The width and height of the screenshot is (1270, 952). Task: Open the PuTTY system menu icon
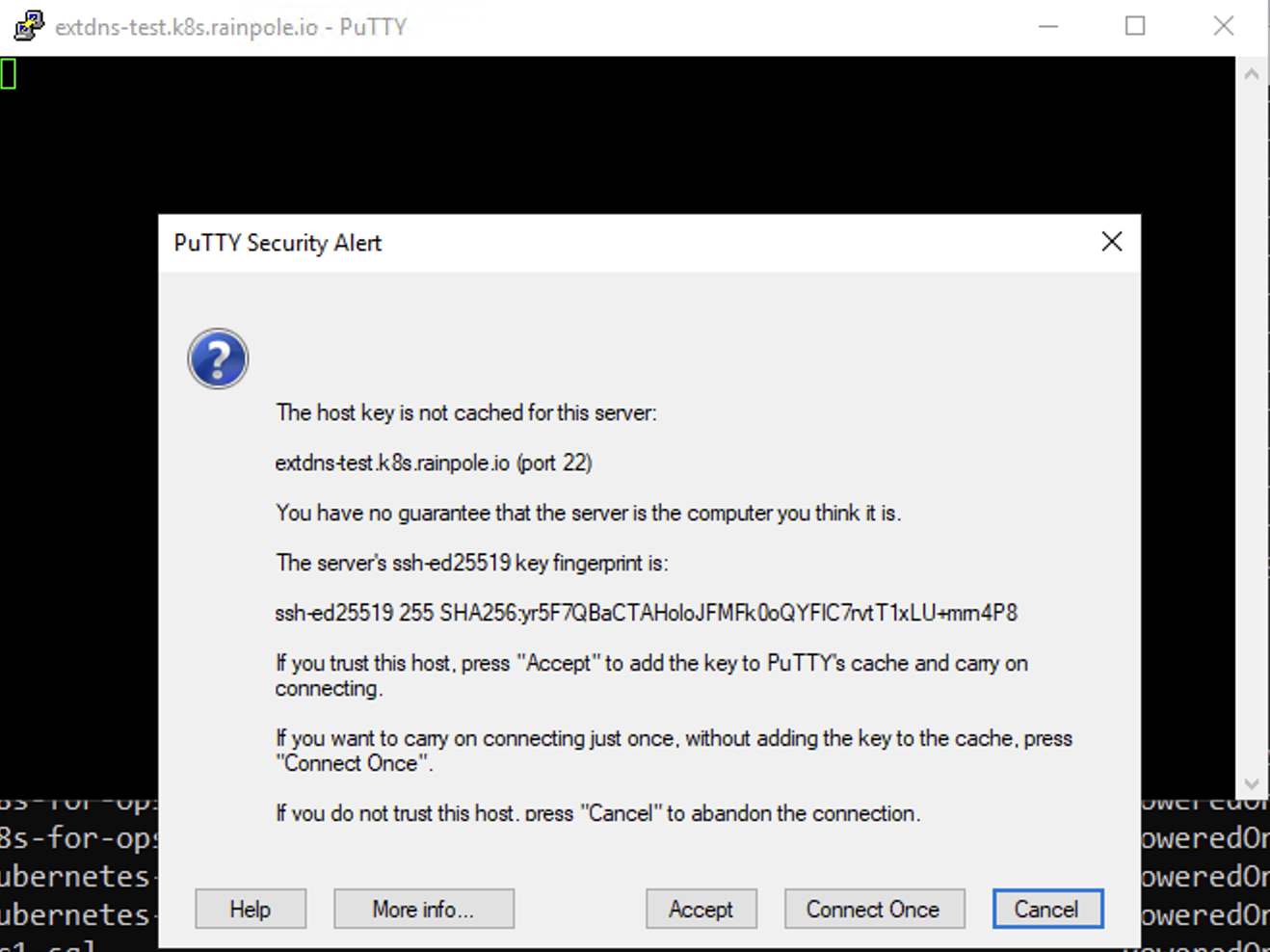(x=28, y=26)
